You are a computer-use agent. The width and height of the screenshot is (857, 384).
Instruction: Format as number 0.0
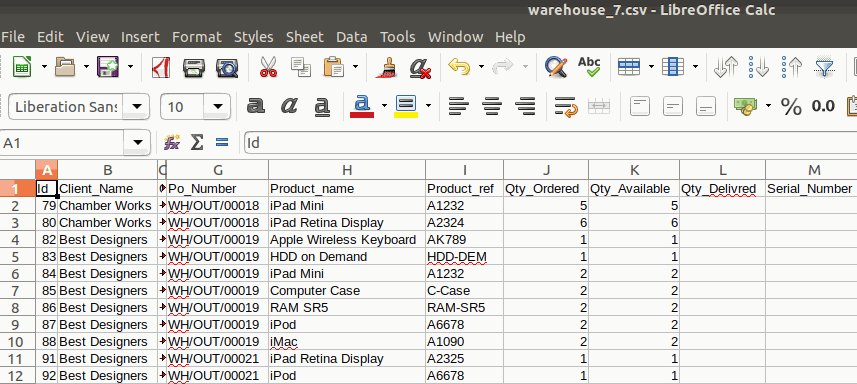click(823, 106)
